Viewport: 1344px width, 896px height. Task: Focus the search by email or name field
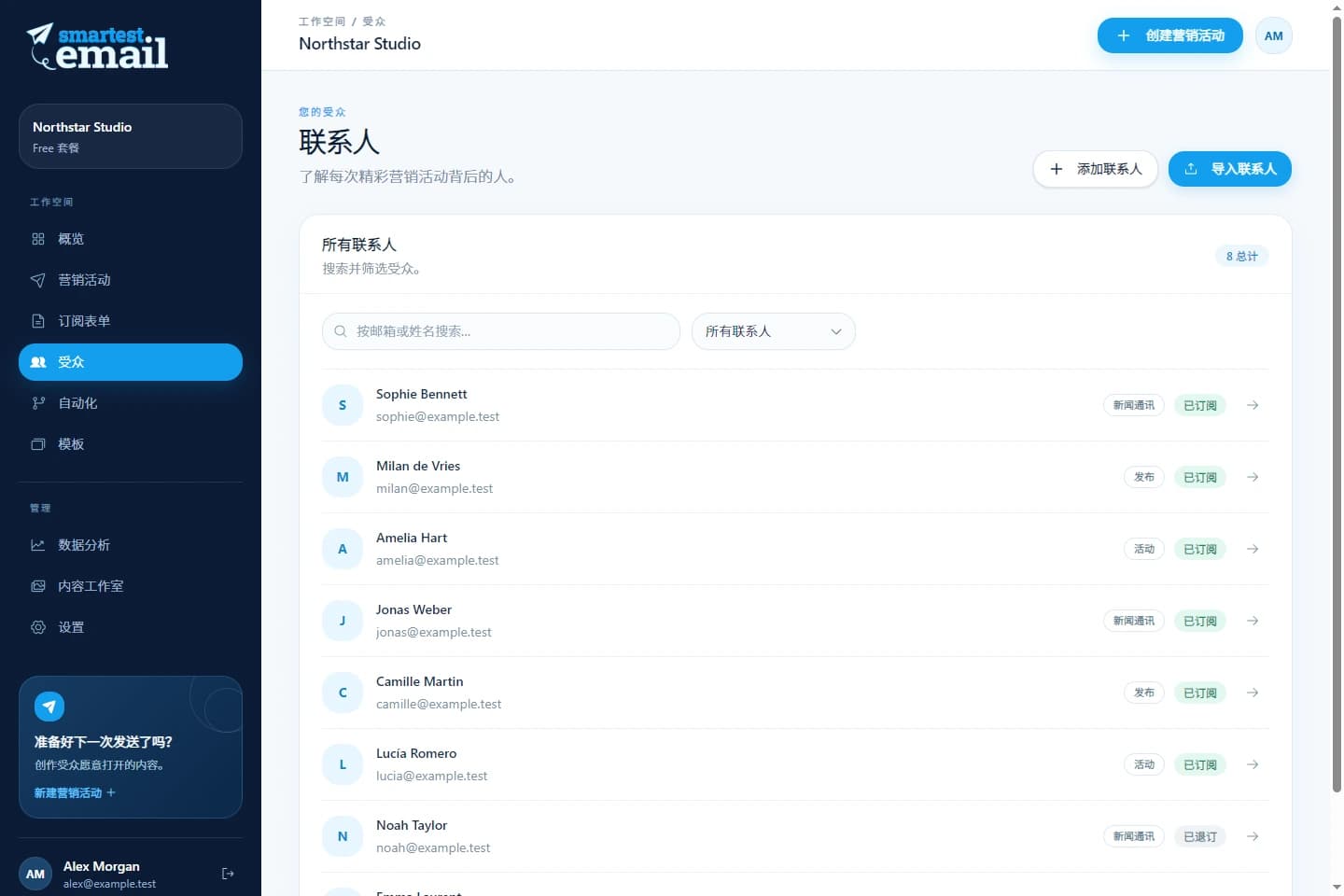pyautogui.click(x=501, y=331)
